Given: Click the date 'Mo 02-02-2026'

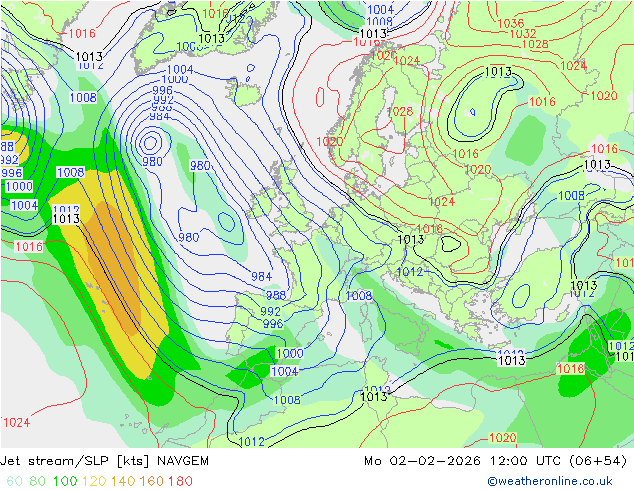Looking at the screenshot, I should (x=422, y=461).
